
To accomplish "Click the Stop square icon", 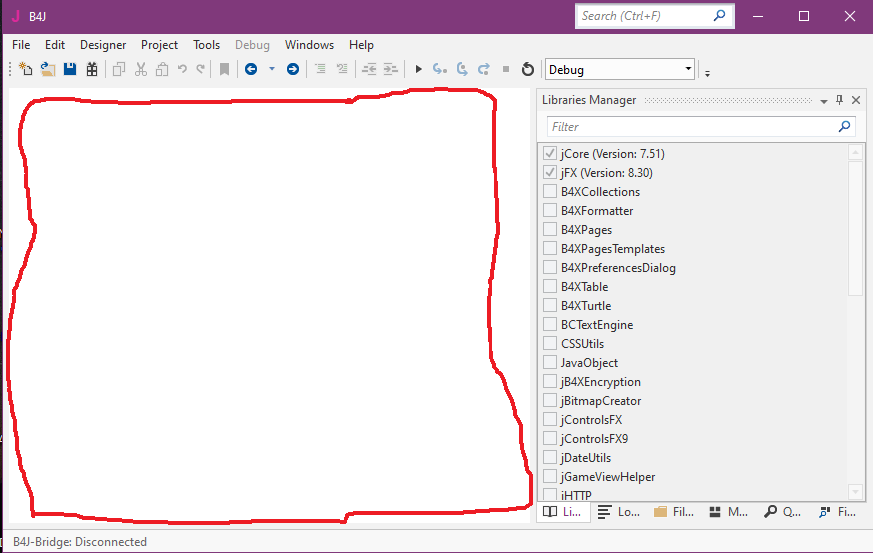I will pyautogui.click(x=506, y=69).
